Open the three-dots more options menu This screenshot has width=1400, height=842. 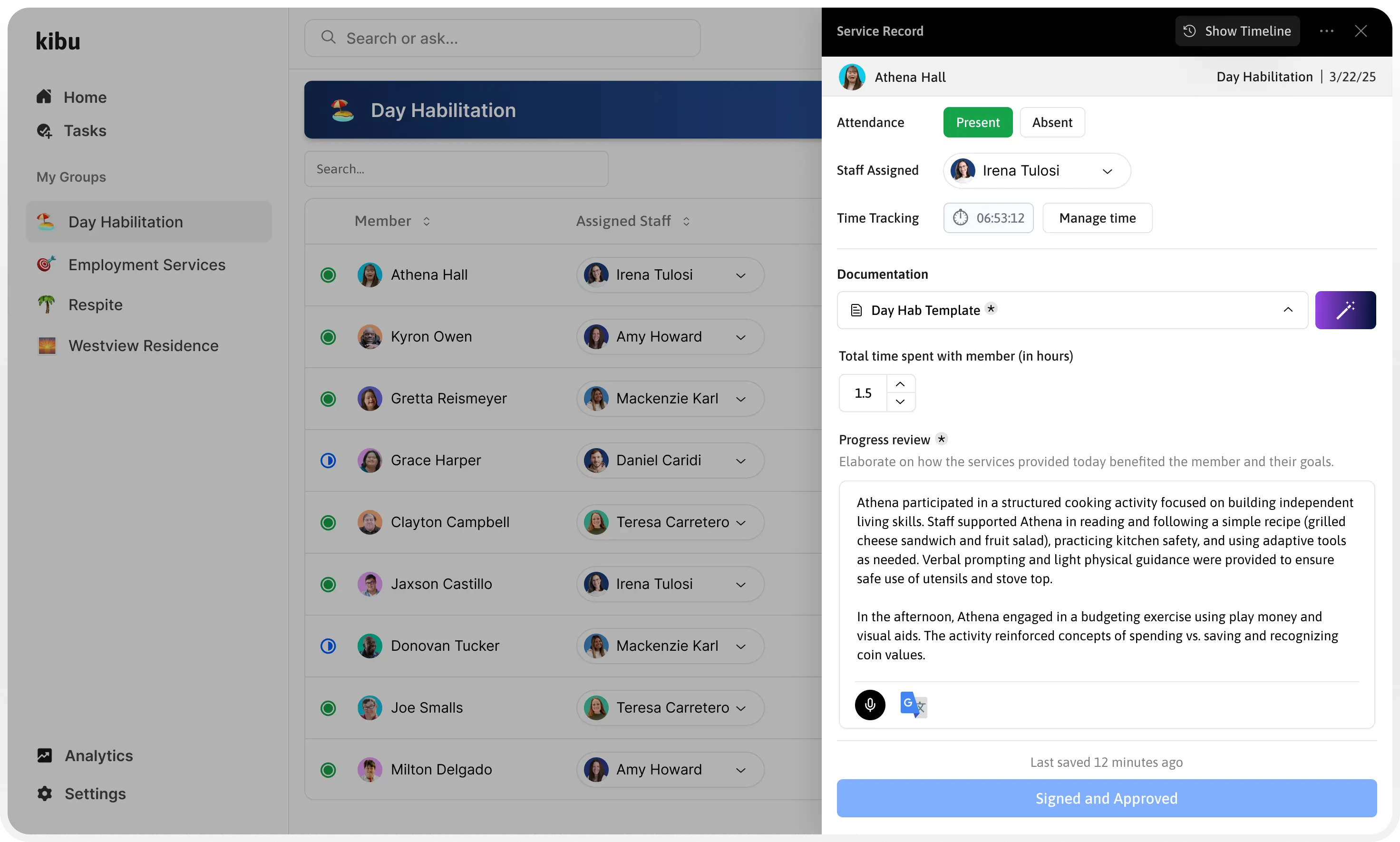click(1326, 31)
